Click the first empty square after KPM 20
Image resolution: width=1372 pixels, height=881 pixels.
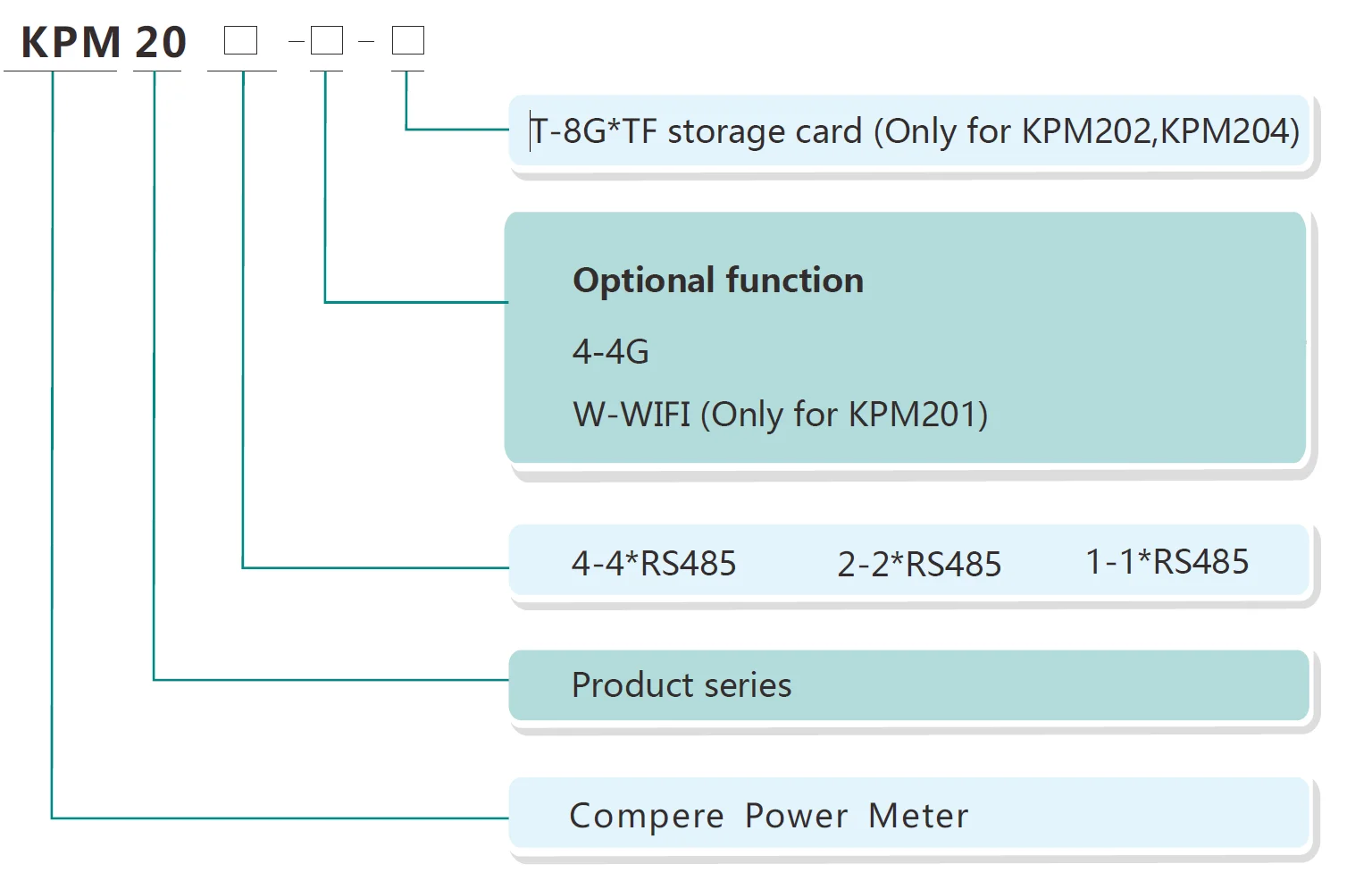pos(240,40)
